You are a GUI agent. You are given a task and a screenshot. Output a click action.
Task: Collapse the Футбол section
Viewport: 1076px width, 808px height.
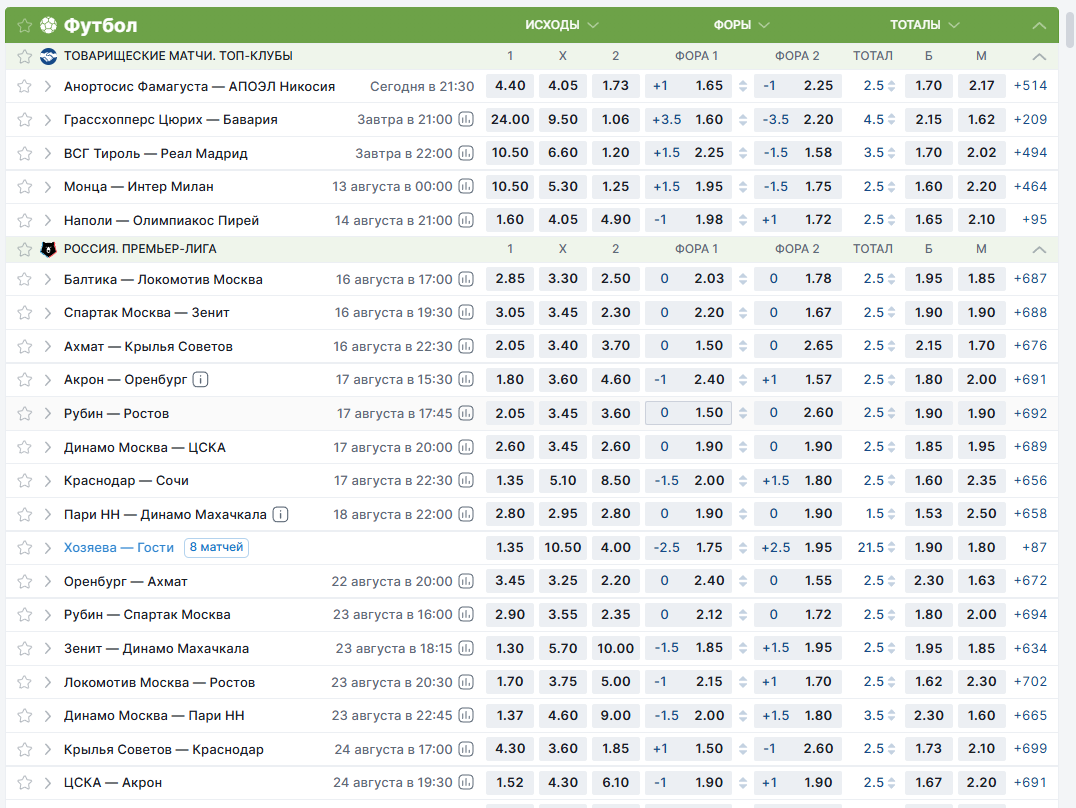tap(1039, 25)
